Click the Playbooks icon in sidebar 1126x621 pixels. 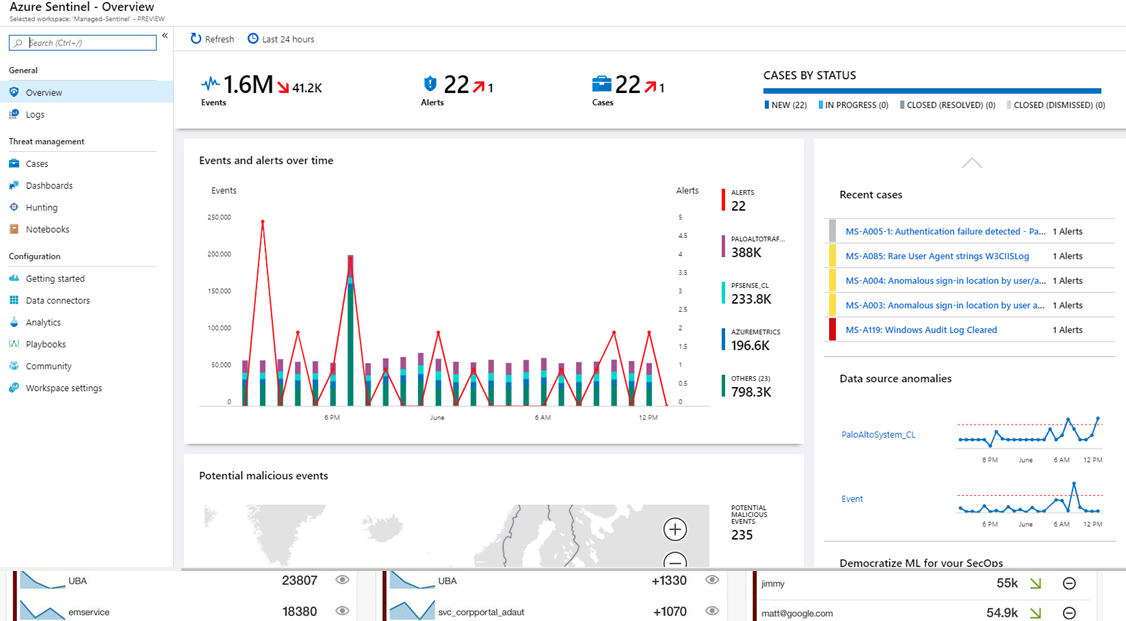coord(14,344)
